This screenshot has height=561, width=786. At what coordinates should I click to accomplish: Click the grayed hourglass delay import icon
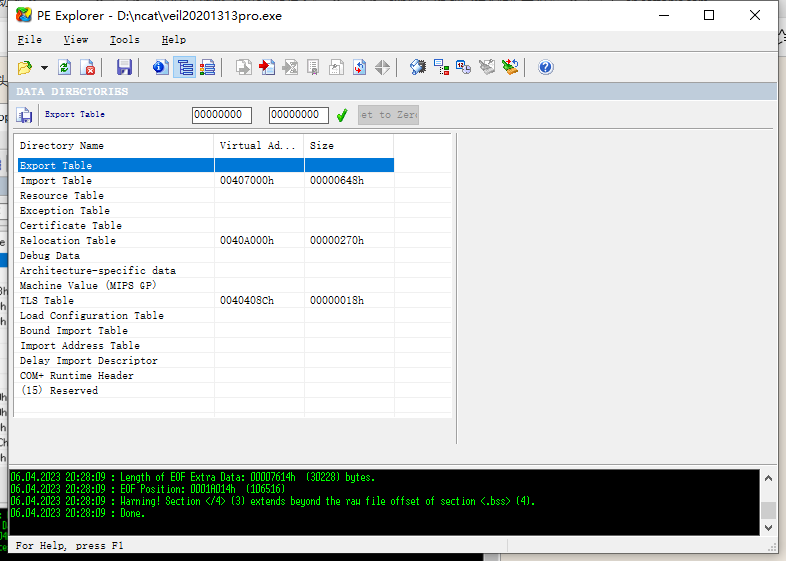[x=290, y=67]
